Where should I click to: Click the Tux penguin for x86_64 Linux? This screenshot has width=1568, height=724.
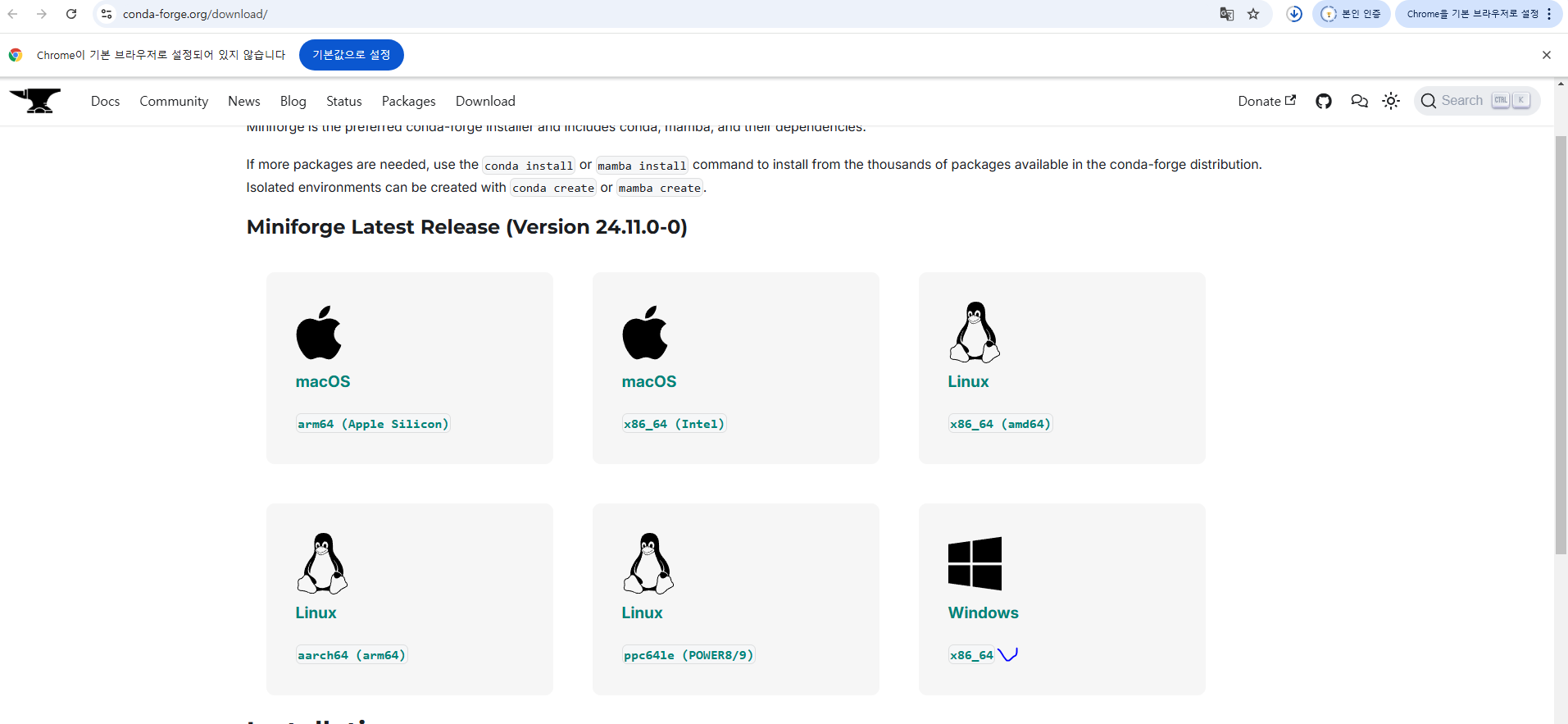(975, 332)
